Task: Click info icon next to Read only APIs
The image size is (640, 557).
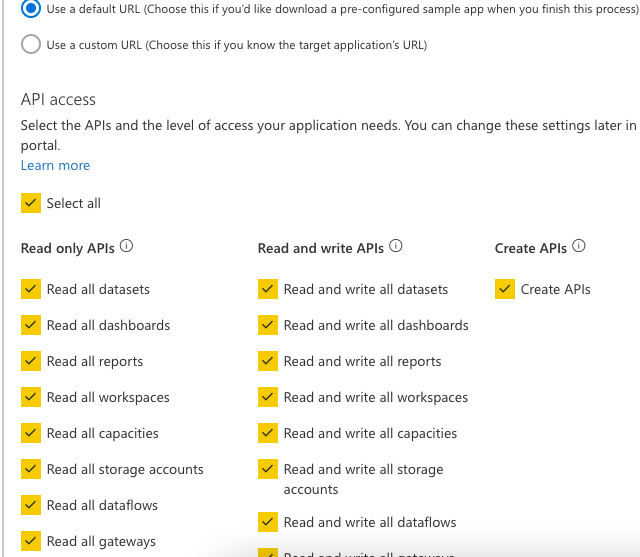Action: click(x=127, y=248)
